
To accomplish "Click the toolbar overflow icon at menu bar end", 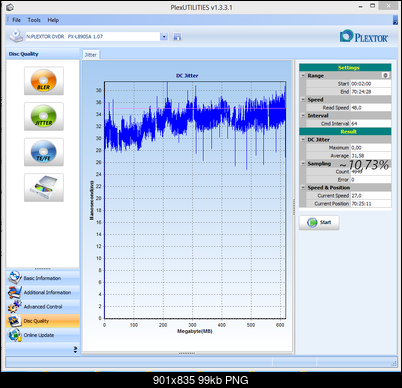I will pyautogui.click(x=395, y=20).
